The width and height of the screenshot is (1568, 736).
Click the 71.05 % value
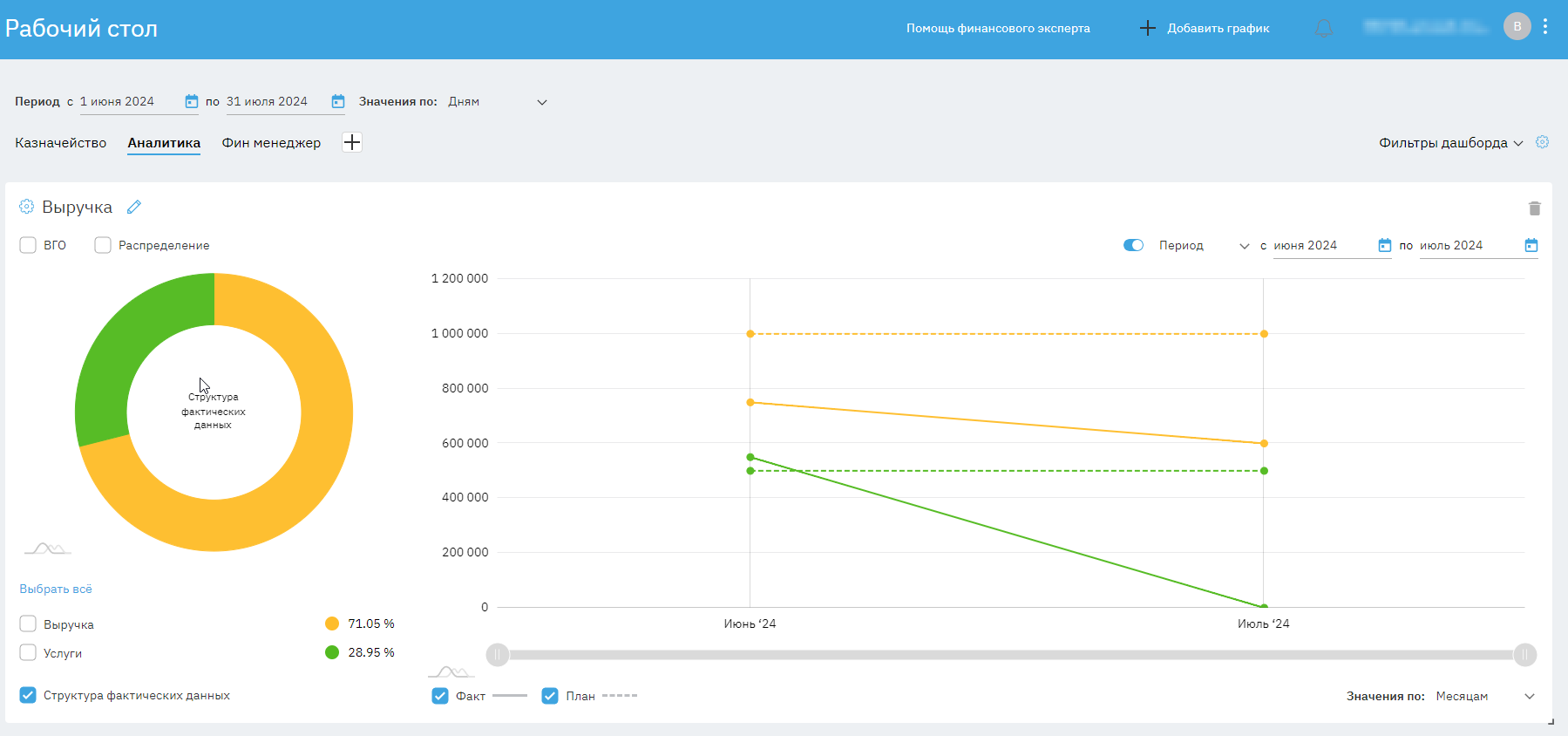pos(371,624)
